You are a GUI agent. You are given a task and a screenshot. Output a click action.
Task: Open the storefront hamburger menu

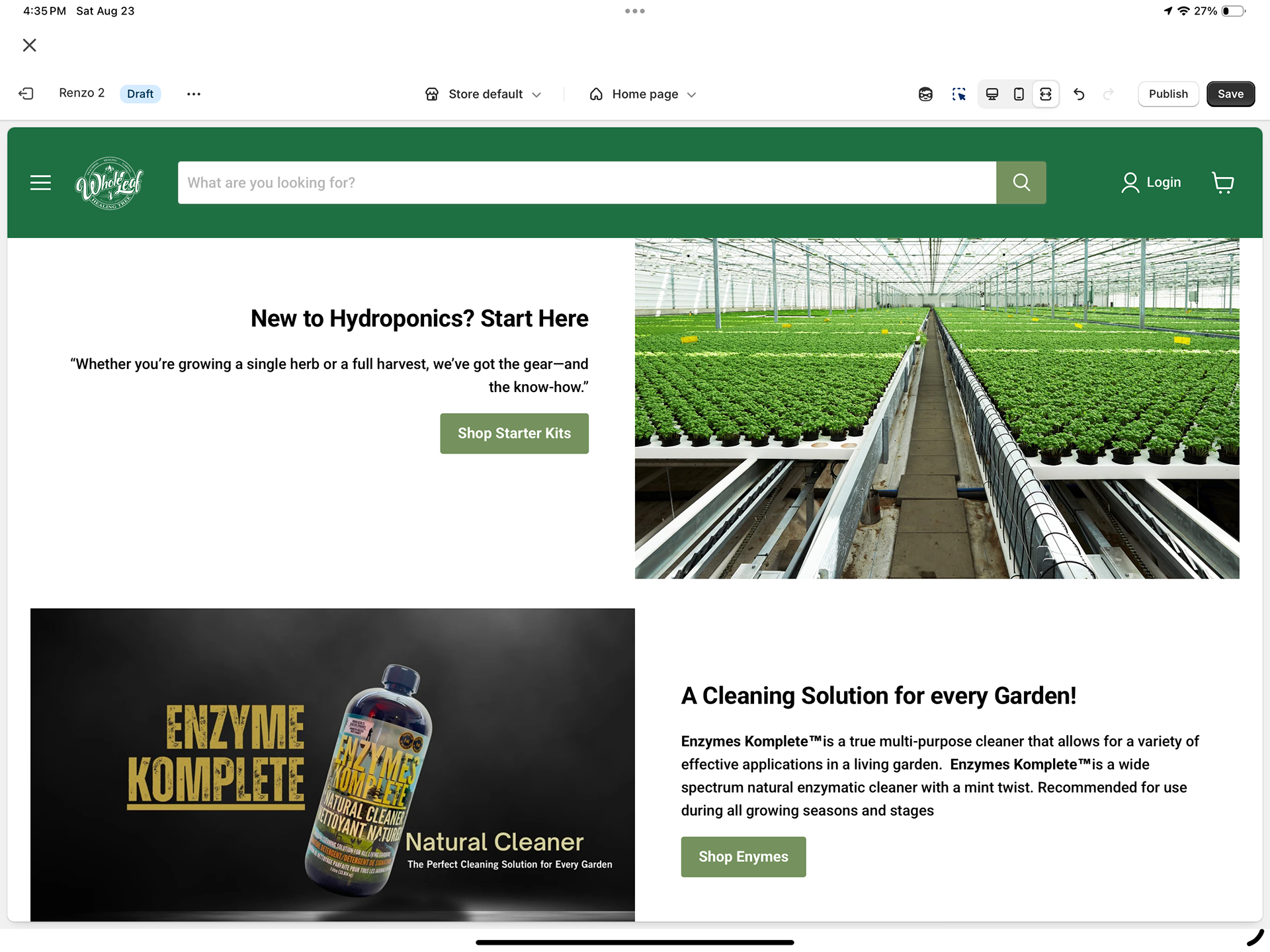point(40,182)
